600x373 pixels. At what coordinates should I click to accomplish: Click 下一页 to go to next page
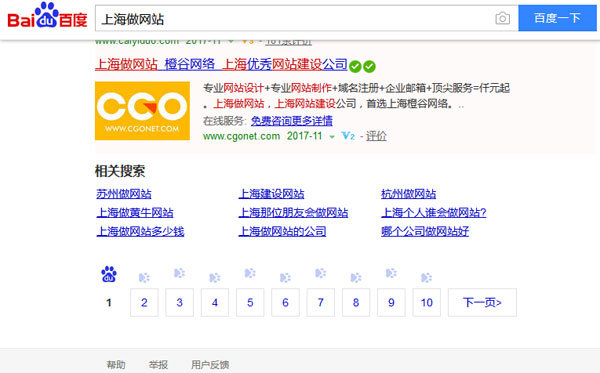click(x=482, y=303)
